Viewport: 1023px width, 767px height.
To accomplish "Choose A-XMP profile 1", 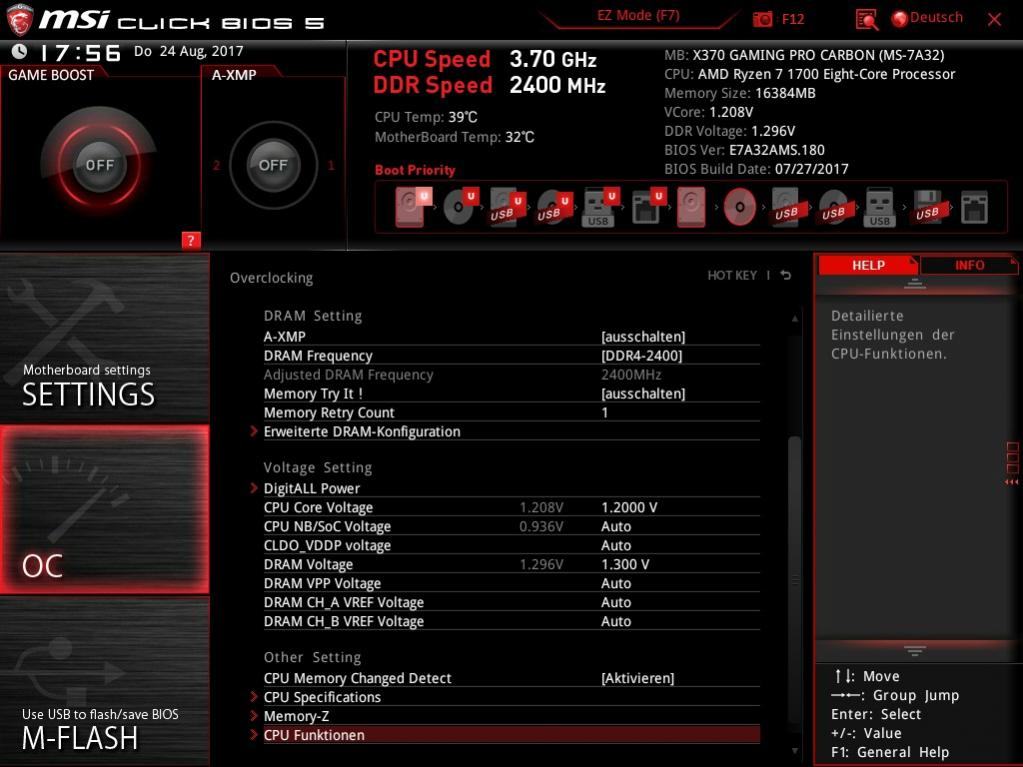I will [x=331, y=165].
